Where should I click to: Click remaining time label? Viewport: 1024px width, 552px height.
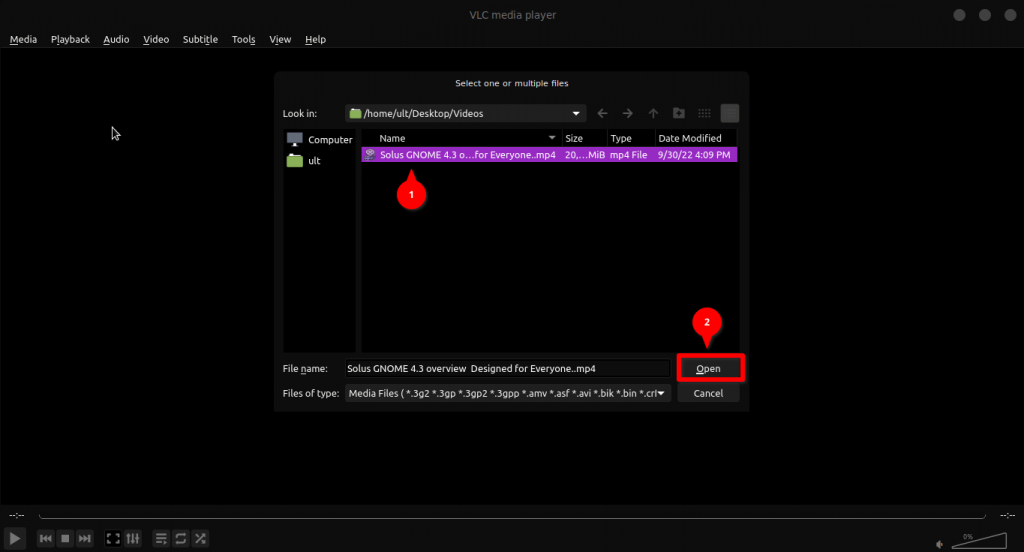click(x=1008, y=515)
